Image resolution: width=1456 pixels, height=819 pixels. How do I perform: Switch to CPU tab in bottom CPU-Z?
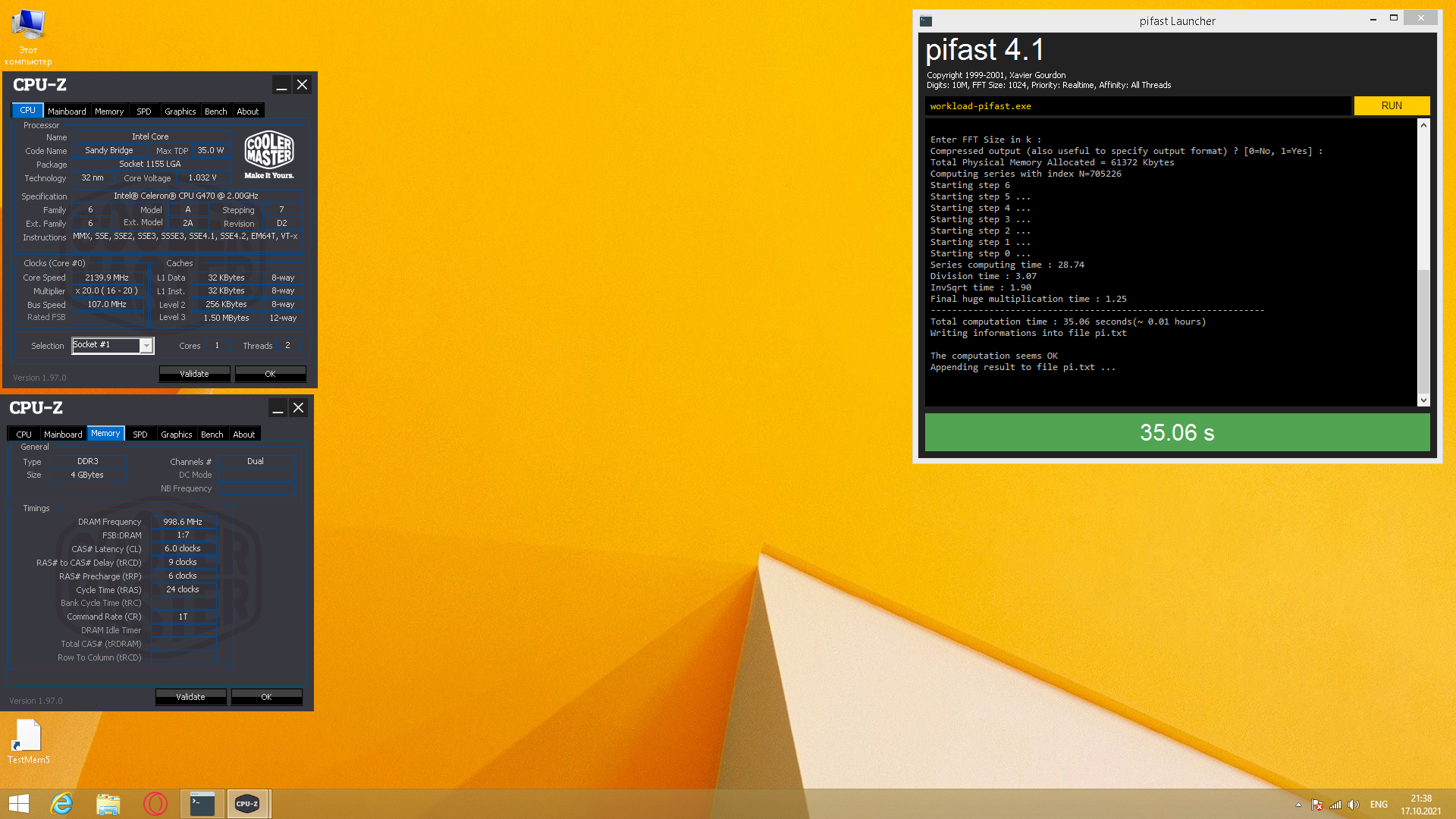(x=24, y=435)
